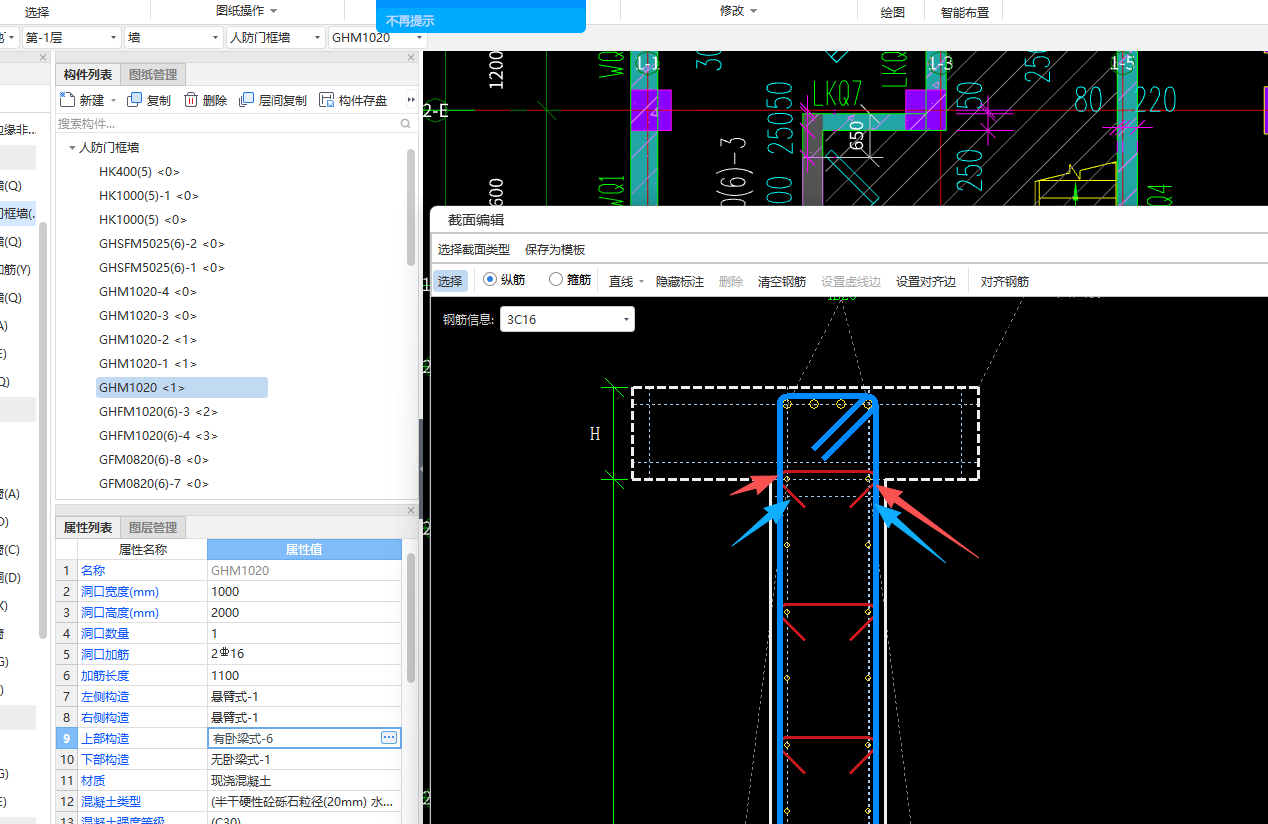This screenshot has width=1268, height=824.
Task: Select the 箍筋 radio button
Action: [556, 280]
